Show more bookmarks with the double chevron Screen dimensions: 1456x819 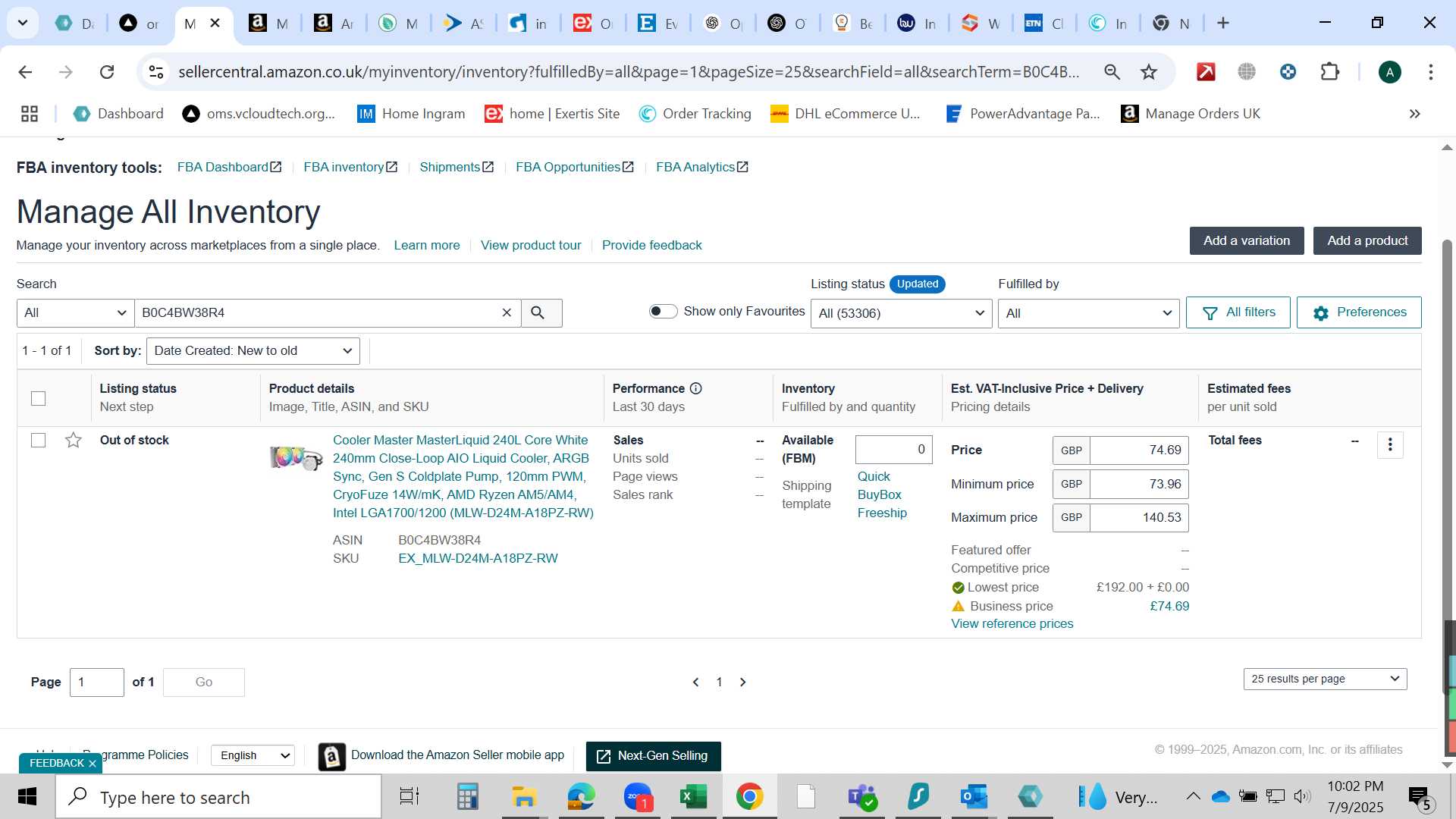(1414, 114)
